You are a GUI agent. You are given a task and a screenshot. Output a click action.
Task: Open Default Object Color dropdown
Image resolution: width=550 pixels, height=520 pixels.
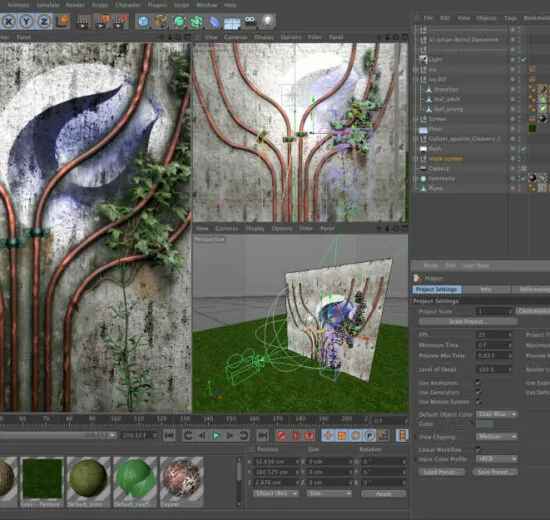(497, 414)
